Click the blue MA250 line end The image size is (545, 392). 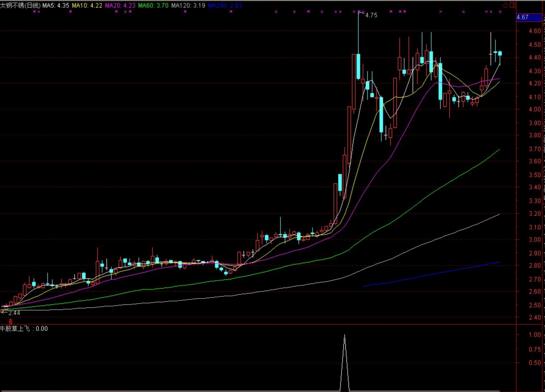[499, 262]
